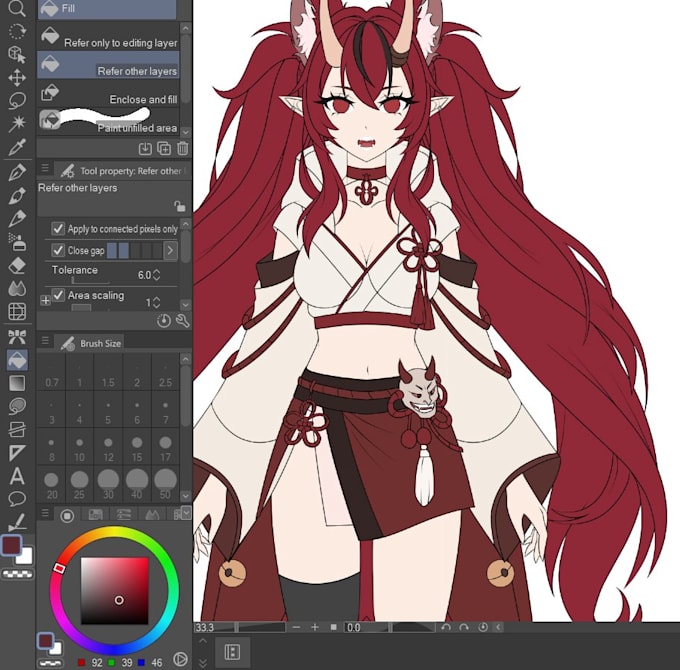
Task: Pick brush size 50 preset
Action: [165, 485]
